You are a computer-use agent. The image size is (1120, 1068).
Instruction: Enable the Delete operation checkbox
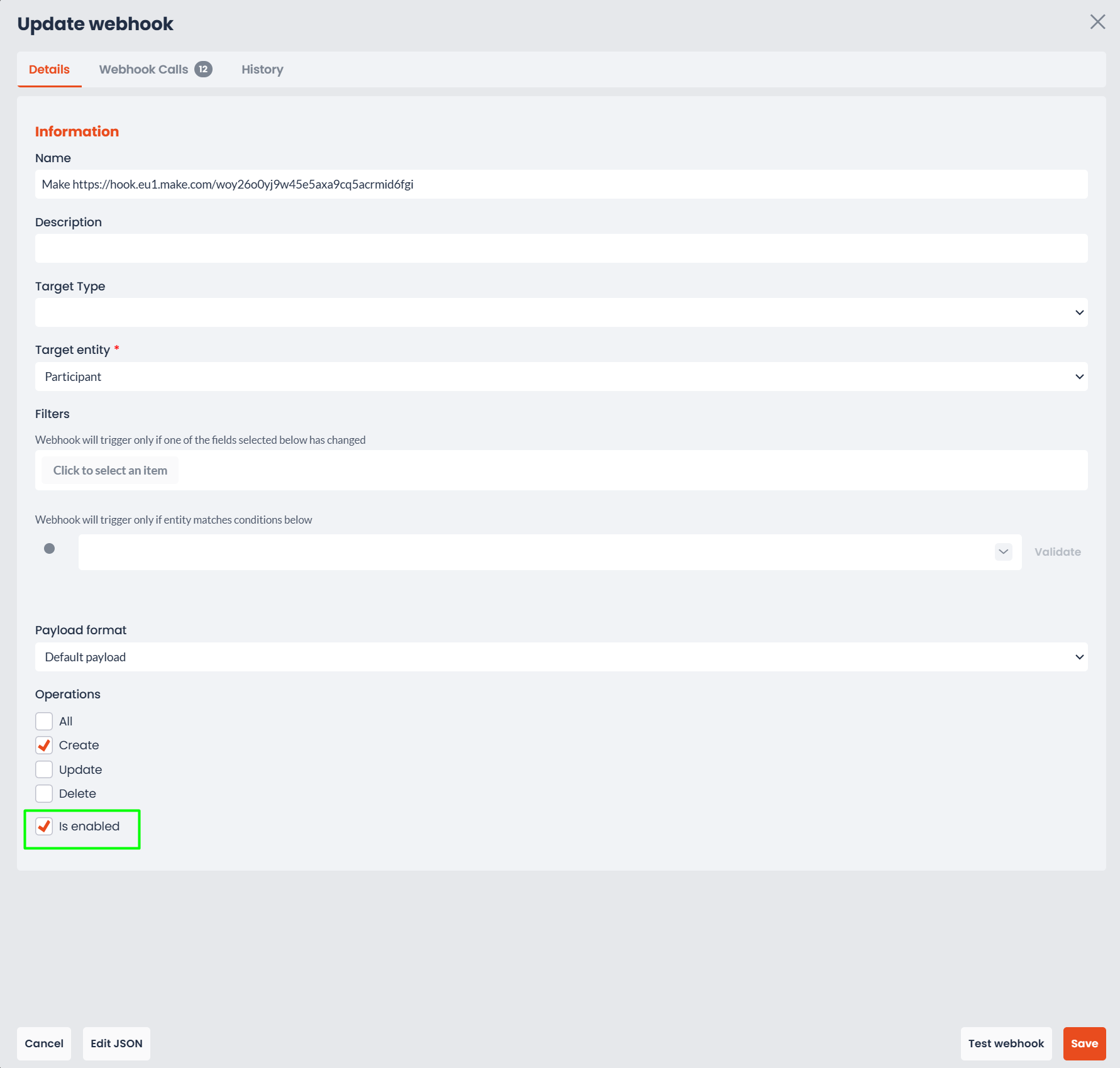(44, 793)
